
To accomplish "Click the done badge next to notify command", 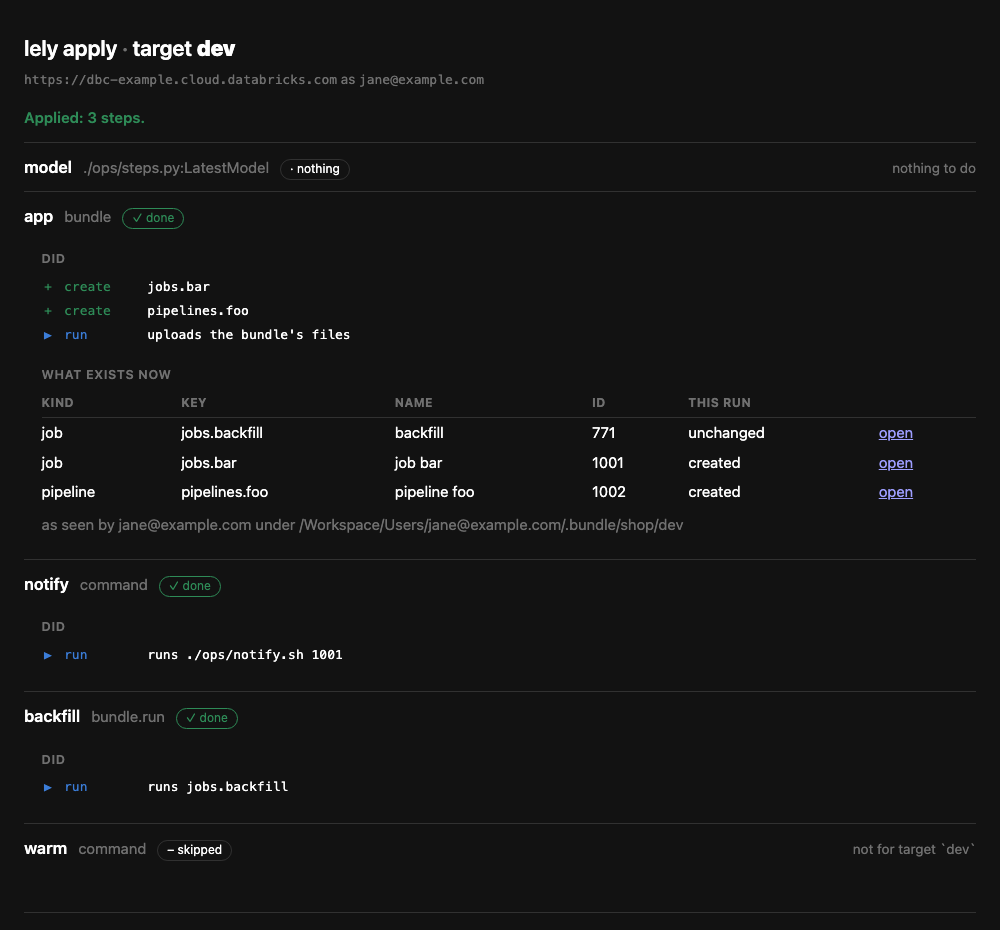I will (190, 586).
